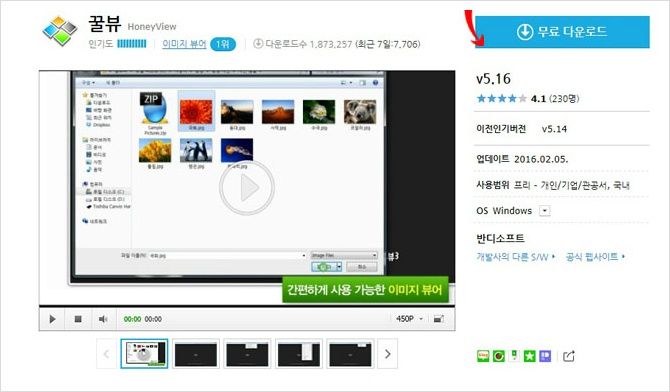
Task: Visit the 공식 웹사이트 link
Action: tap(595, 256)
